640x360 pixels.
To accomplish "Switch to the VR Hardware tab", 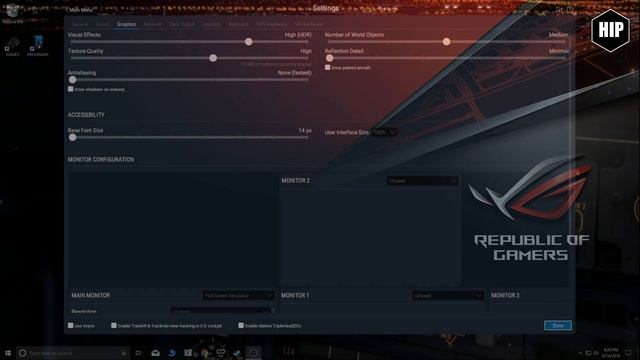I will coord(309,24).
